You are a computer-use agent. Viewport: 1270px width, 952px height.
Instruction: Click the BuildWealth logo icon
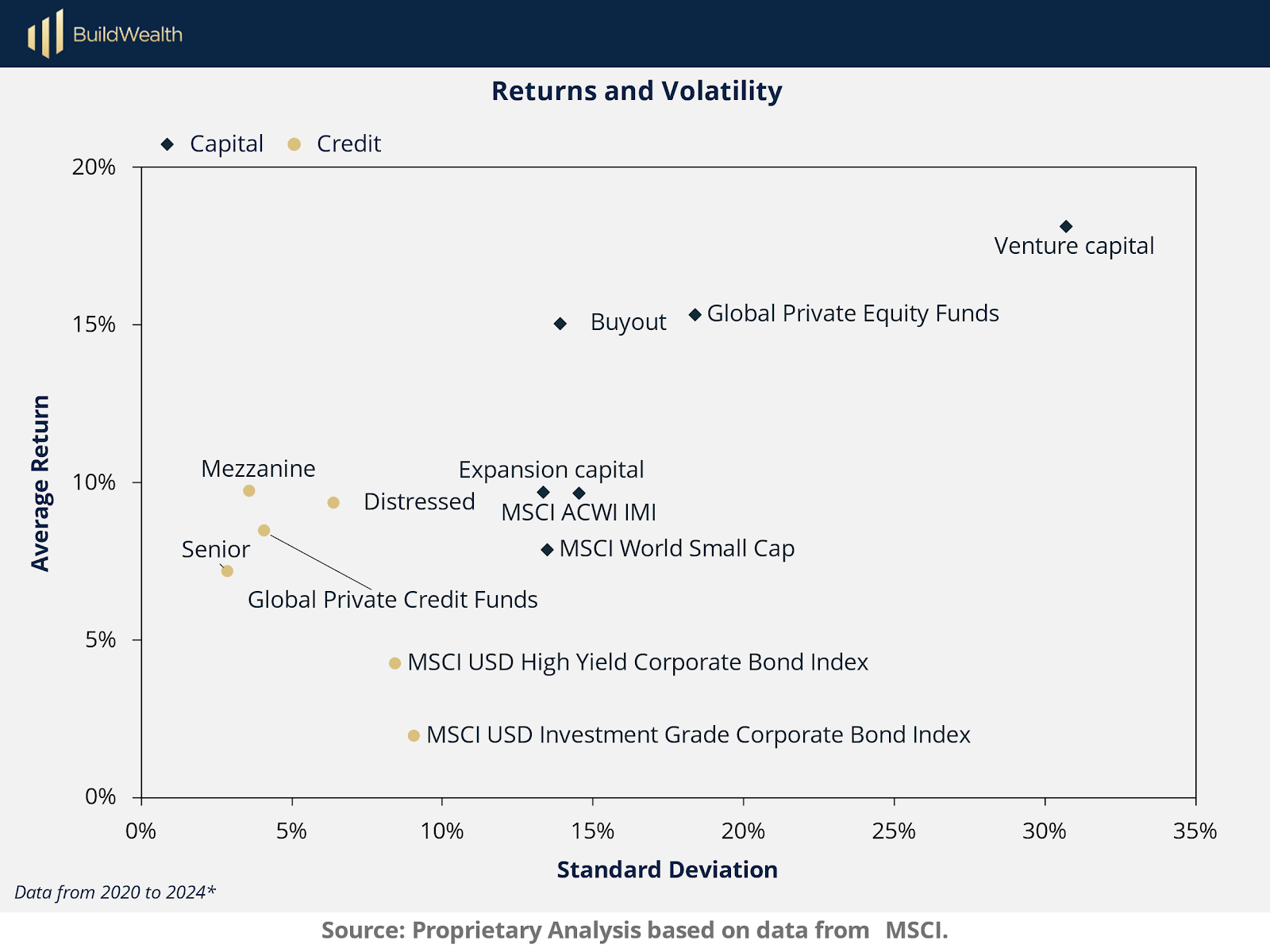(x=45, y=34)
